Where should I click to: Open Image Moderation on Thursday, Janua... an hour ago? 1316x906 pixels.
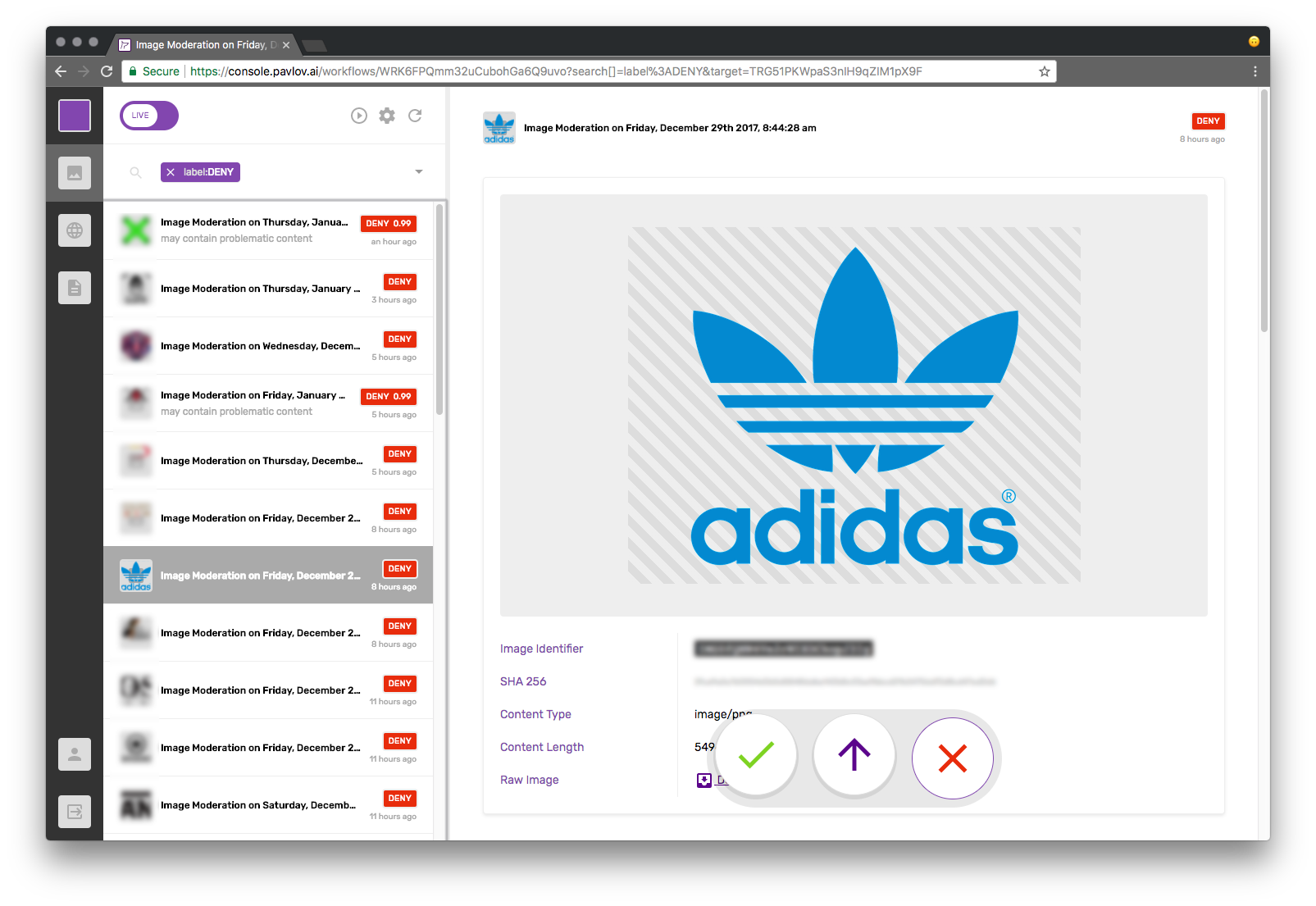click(268, 230)
